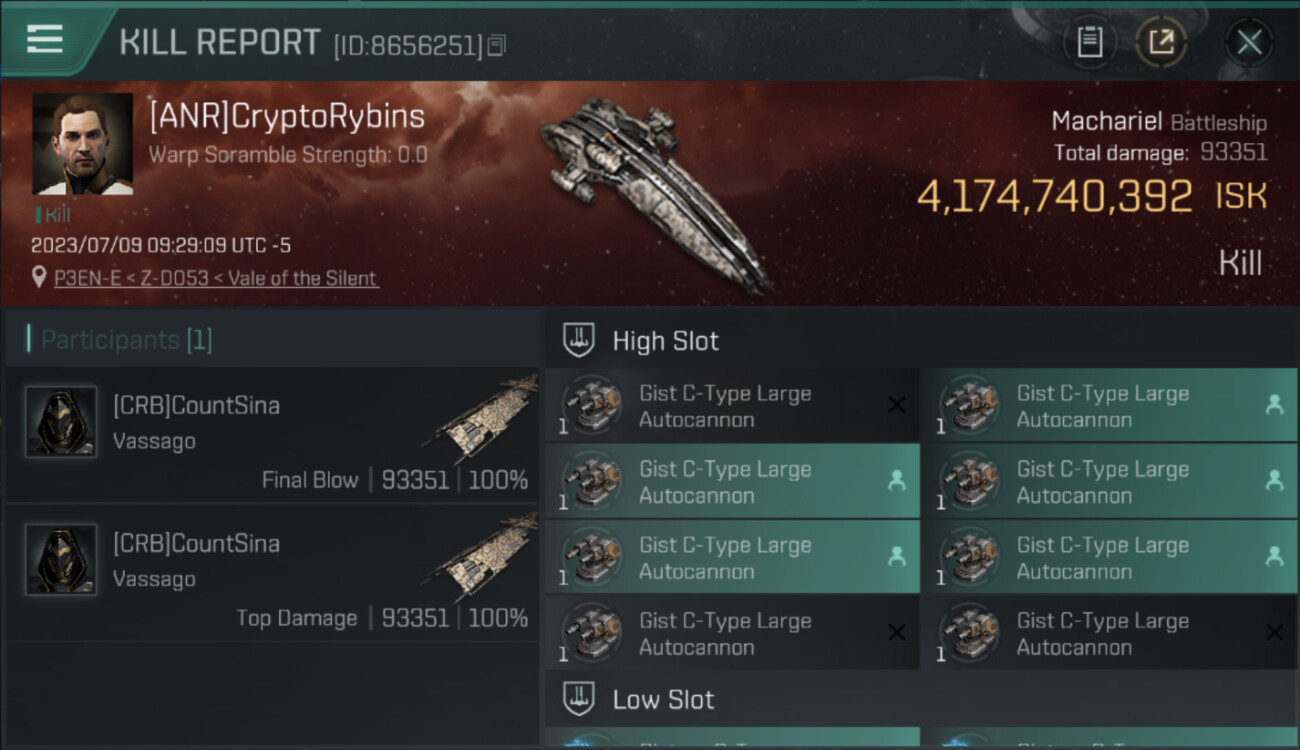Copy the kill report ID
Viewport: 1300px width, 750px height.
(497, 45)
